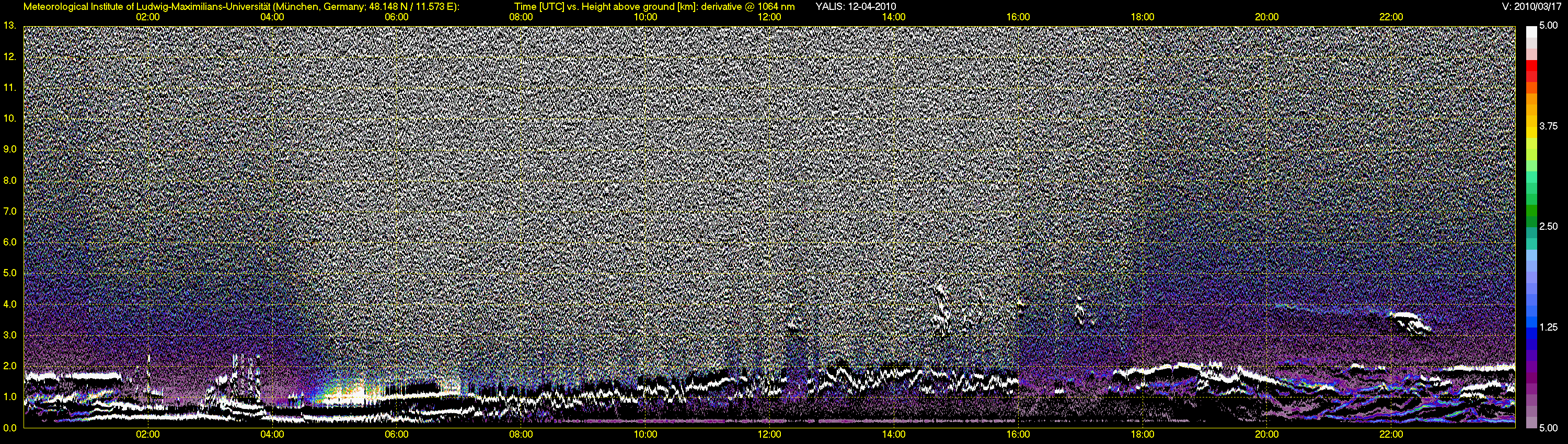
Task: Click the 10. km height axis label
Action: tap(10, 118)
